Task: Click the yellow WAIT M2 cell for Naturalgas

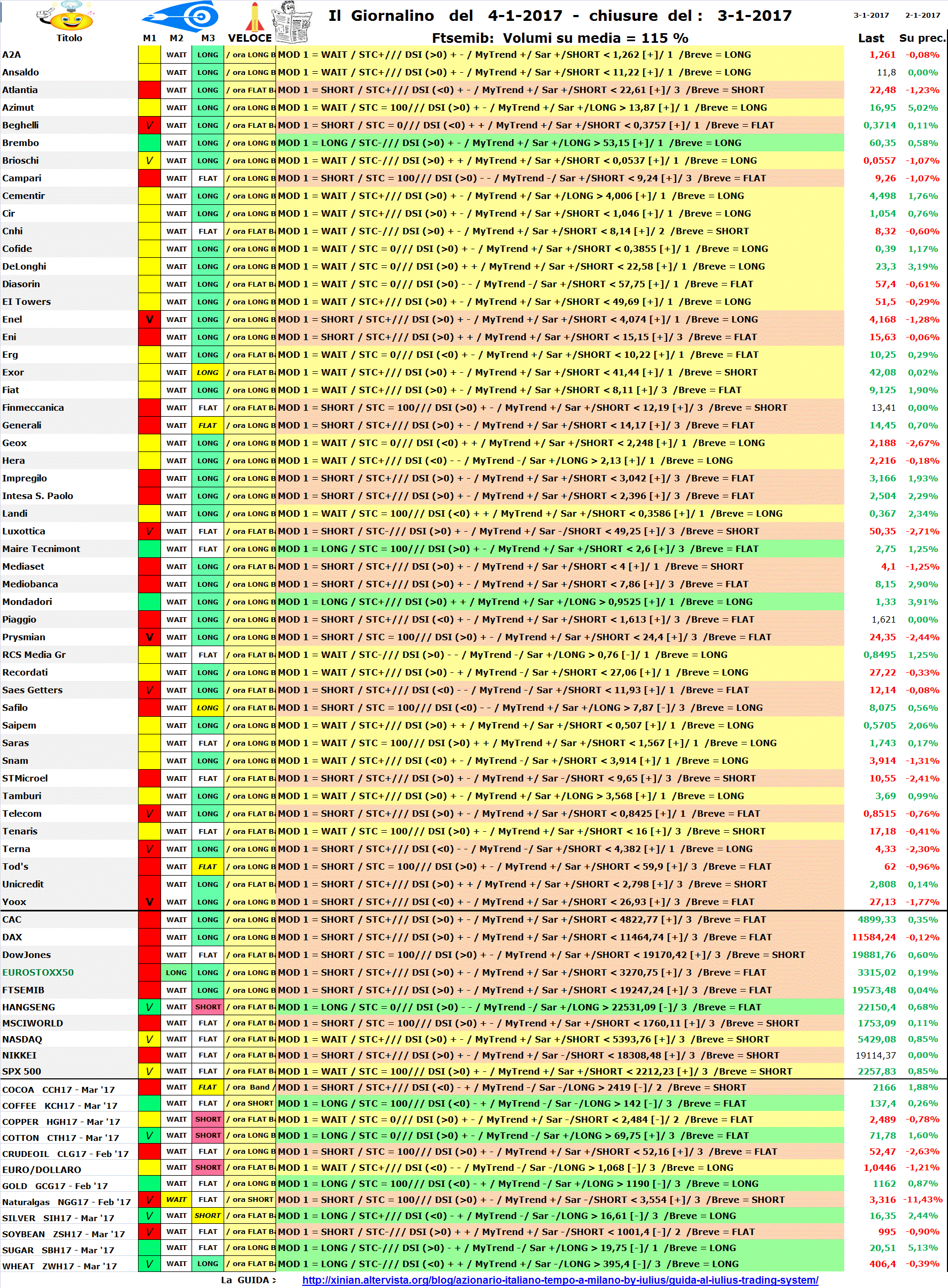Action: 176,1200
